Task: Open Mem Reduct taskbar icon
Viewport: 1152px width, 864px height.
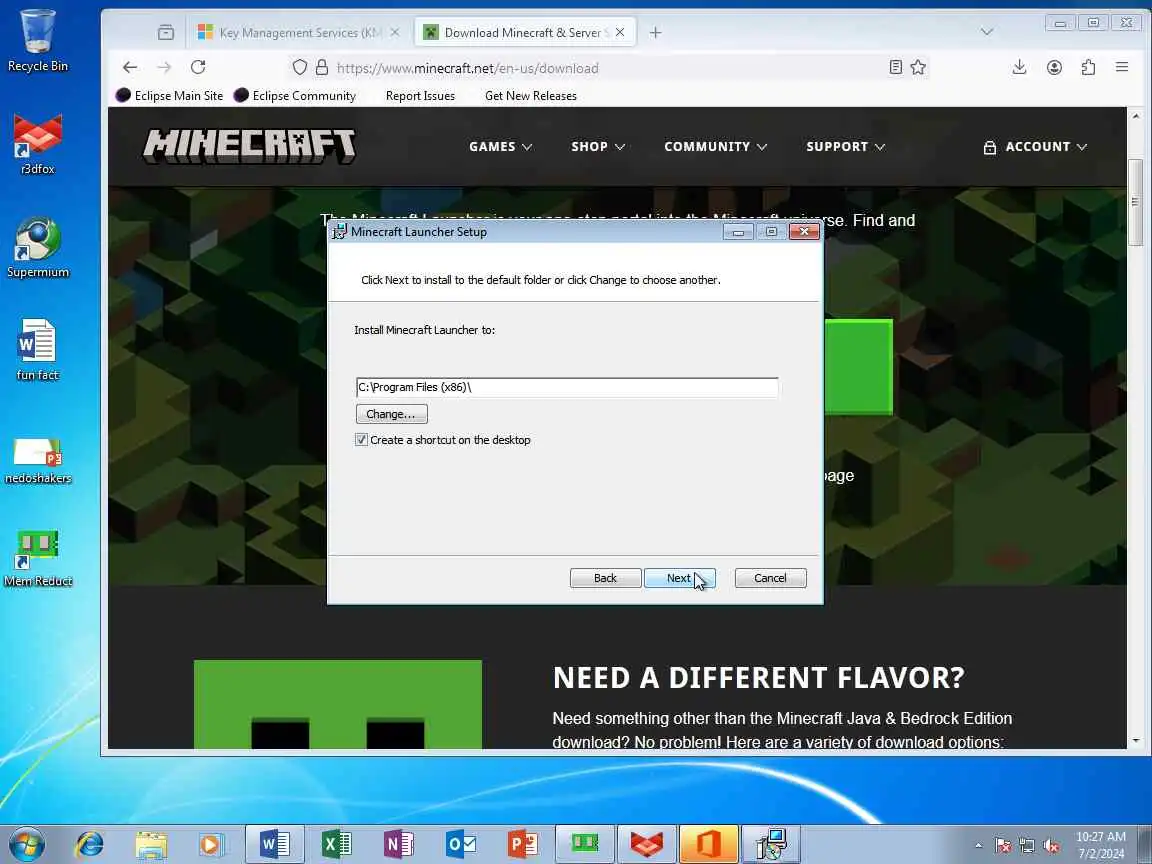Action: 585,844
